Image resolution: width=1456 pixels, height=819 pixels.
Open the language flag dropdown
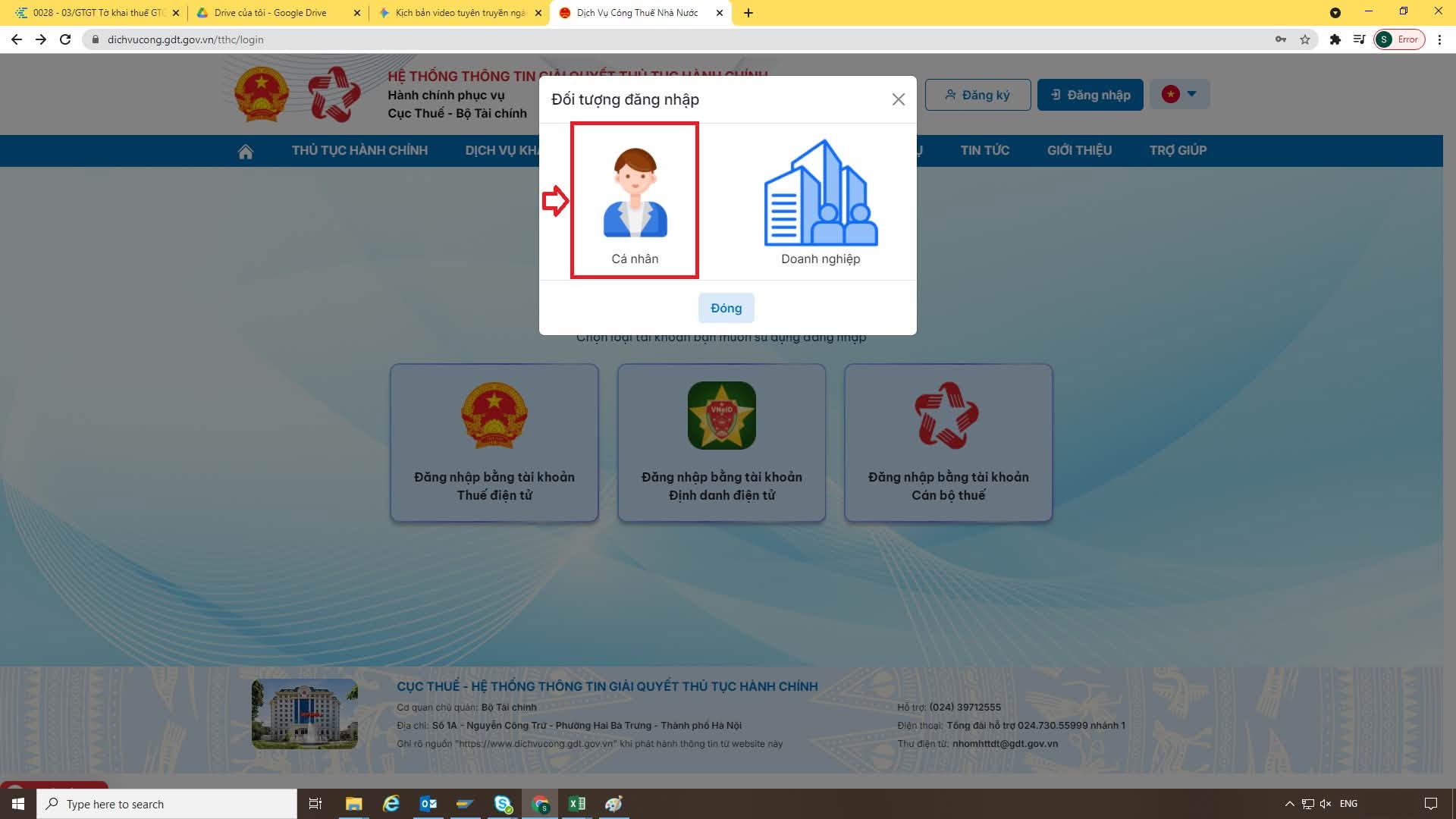click(1179, 94)
